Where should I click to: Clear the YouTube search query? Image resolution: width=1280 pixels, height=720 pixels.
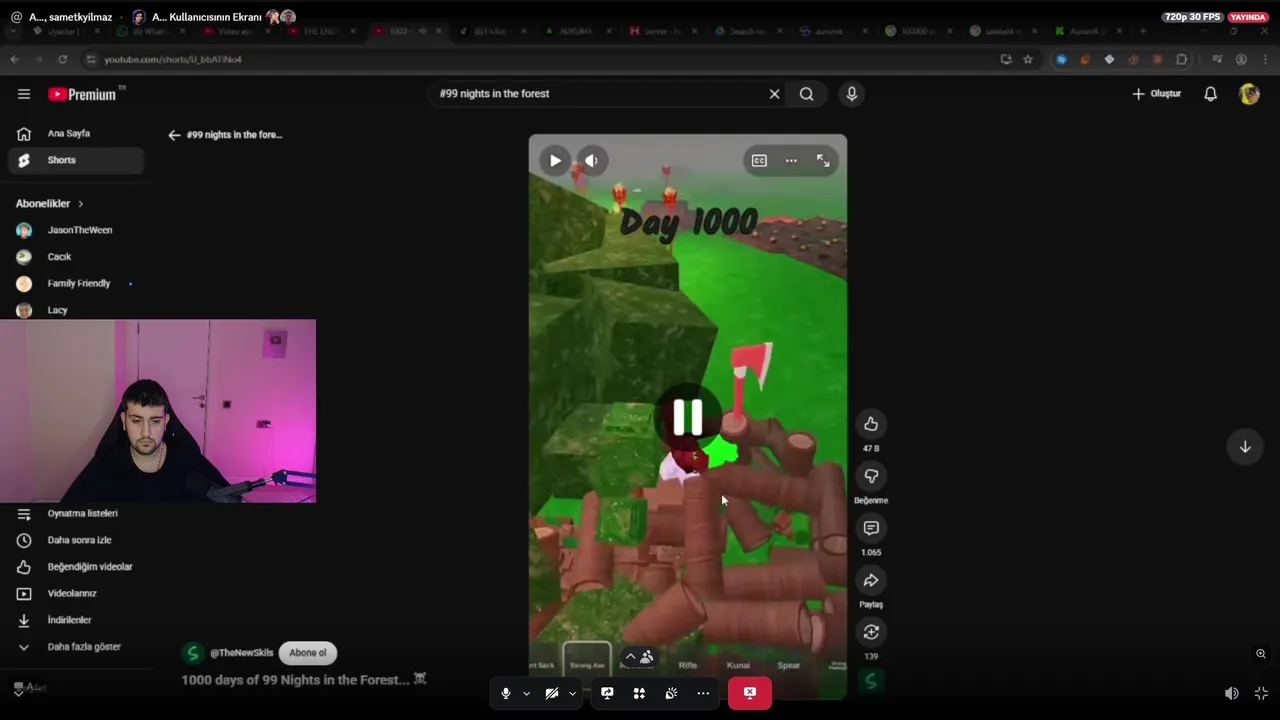[x=774, y=94]
